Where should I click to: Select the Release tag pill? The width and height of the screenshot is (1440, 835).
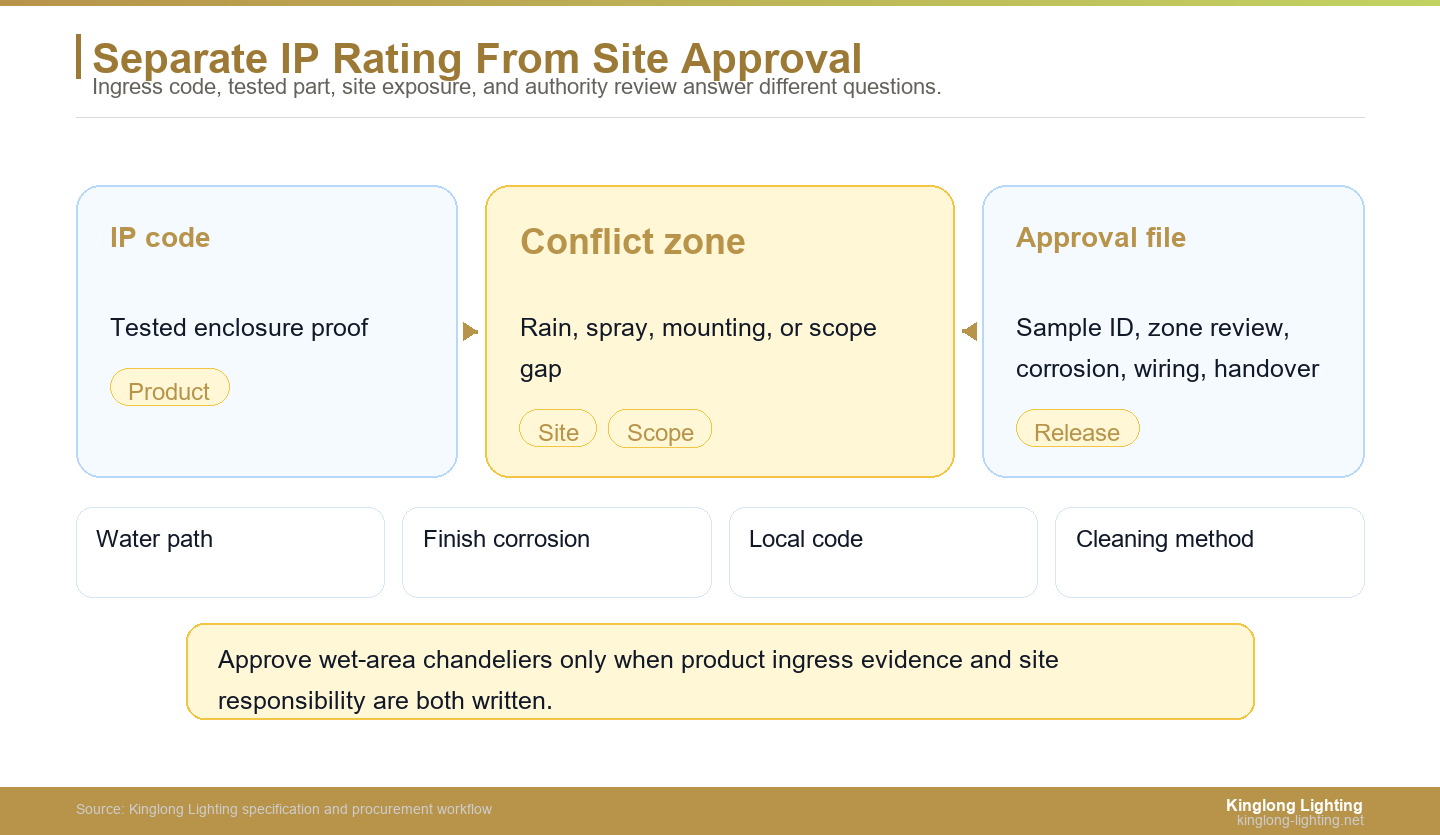point(1078,429)
